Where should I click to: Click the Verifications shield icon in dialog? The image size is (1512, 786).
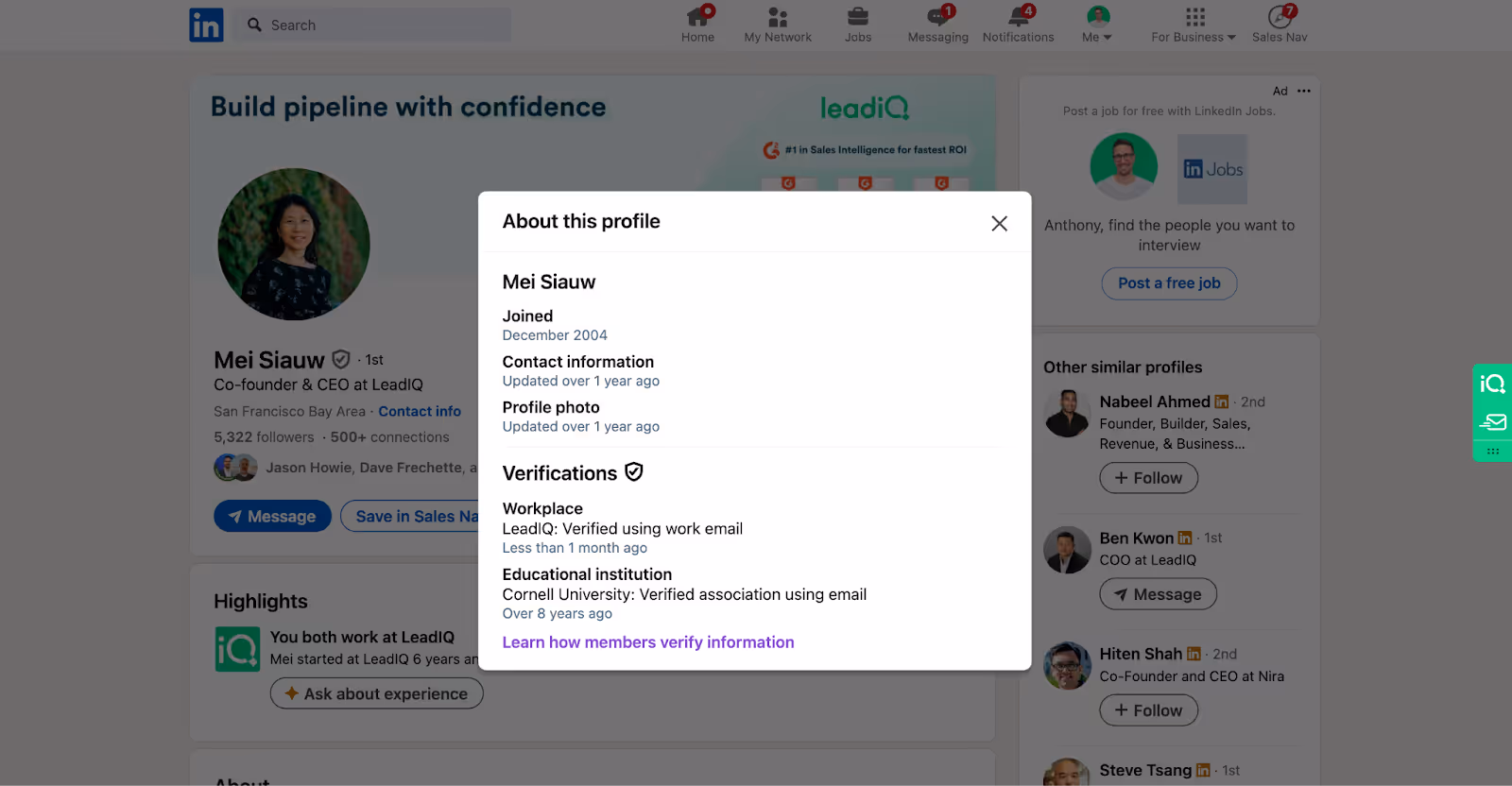click(634, 472)
